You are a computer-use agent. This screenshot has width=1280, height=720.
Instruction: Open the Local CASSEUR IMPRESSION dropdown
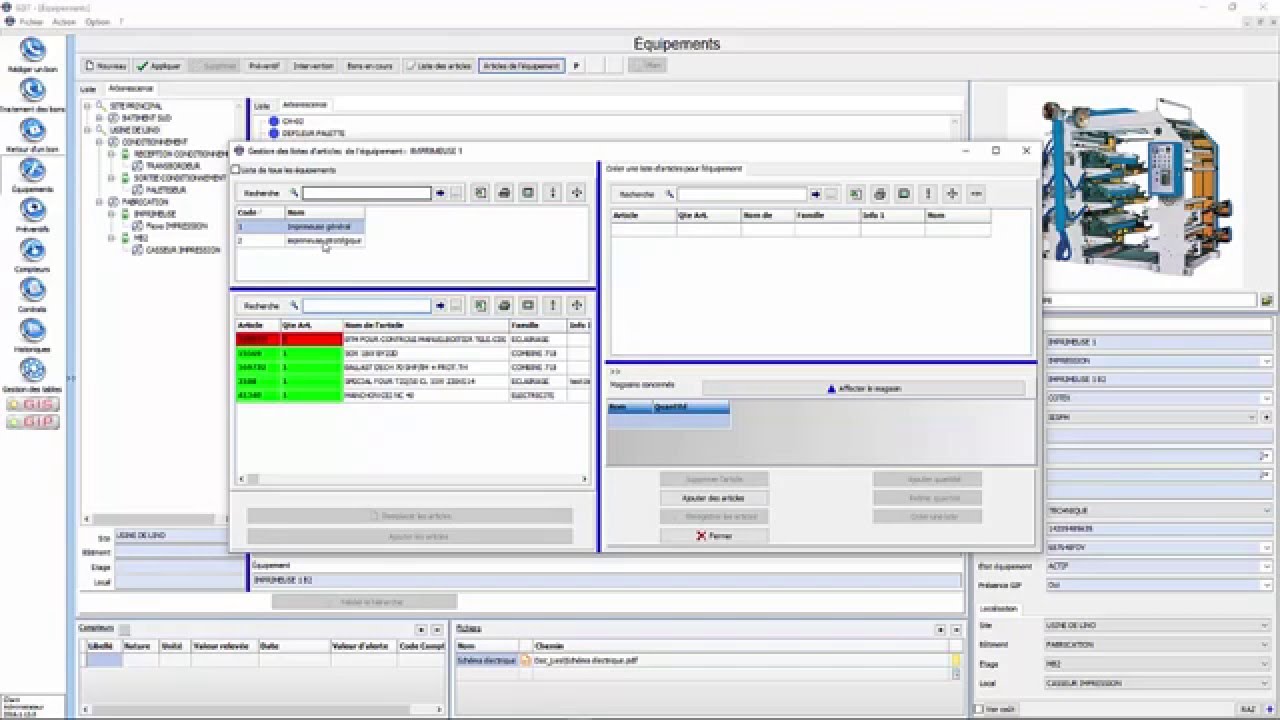[1266, 684]
